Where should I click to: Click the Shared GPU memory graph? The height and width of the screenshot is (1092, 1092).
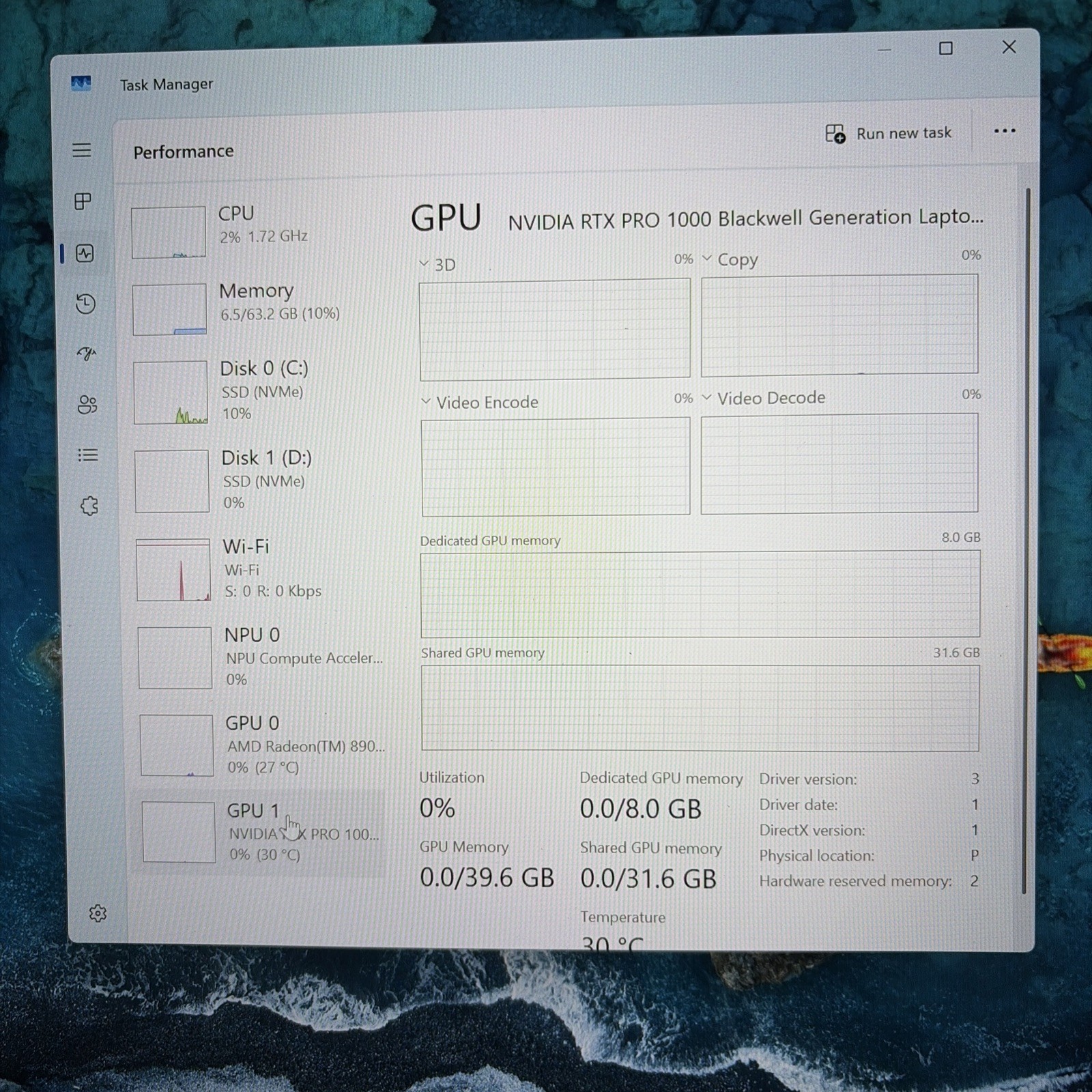[700, 708]
